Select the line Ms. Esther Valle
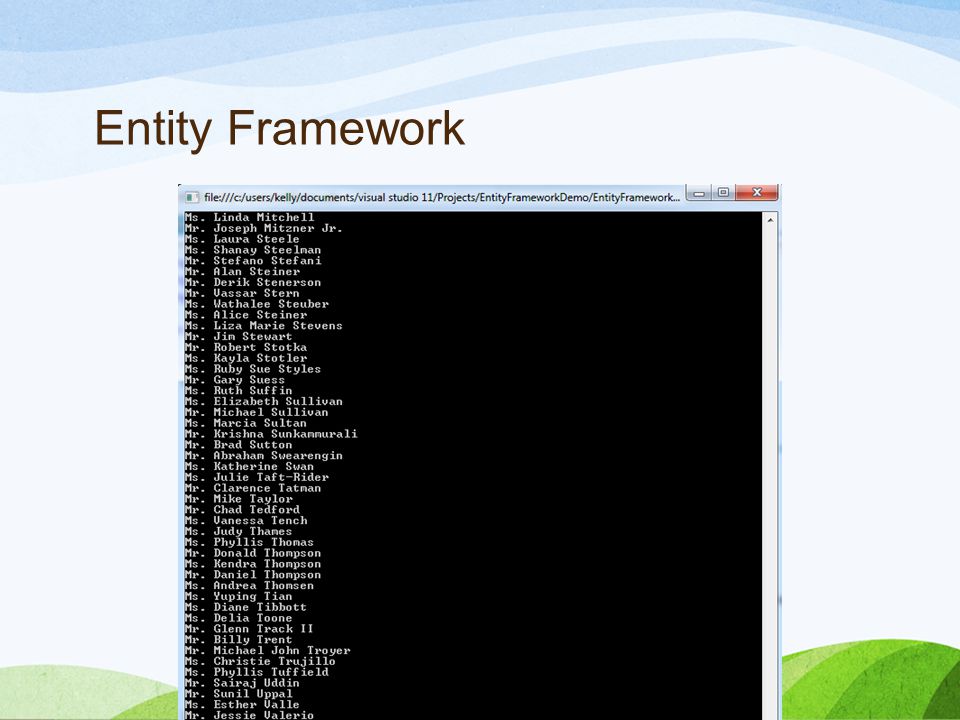The height and width of the screenshot is (720, 960). point(242,704)
